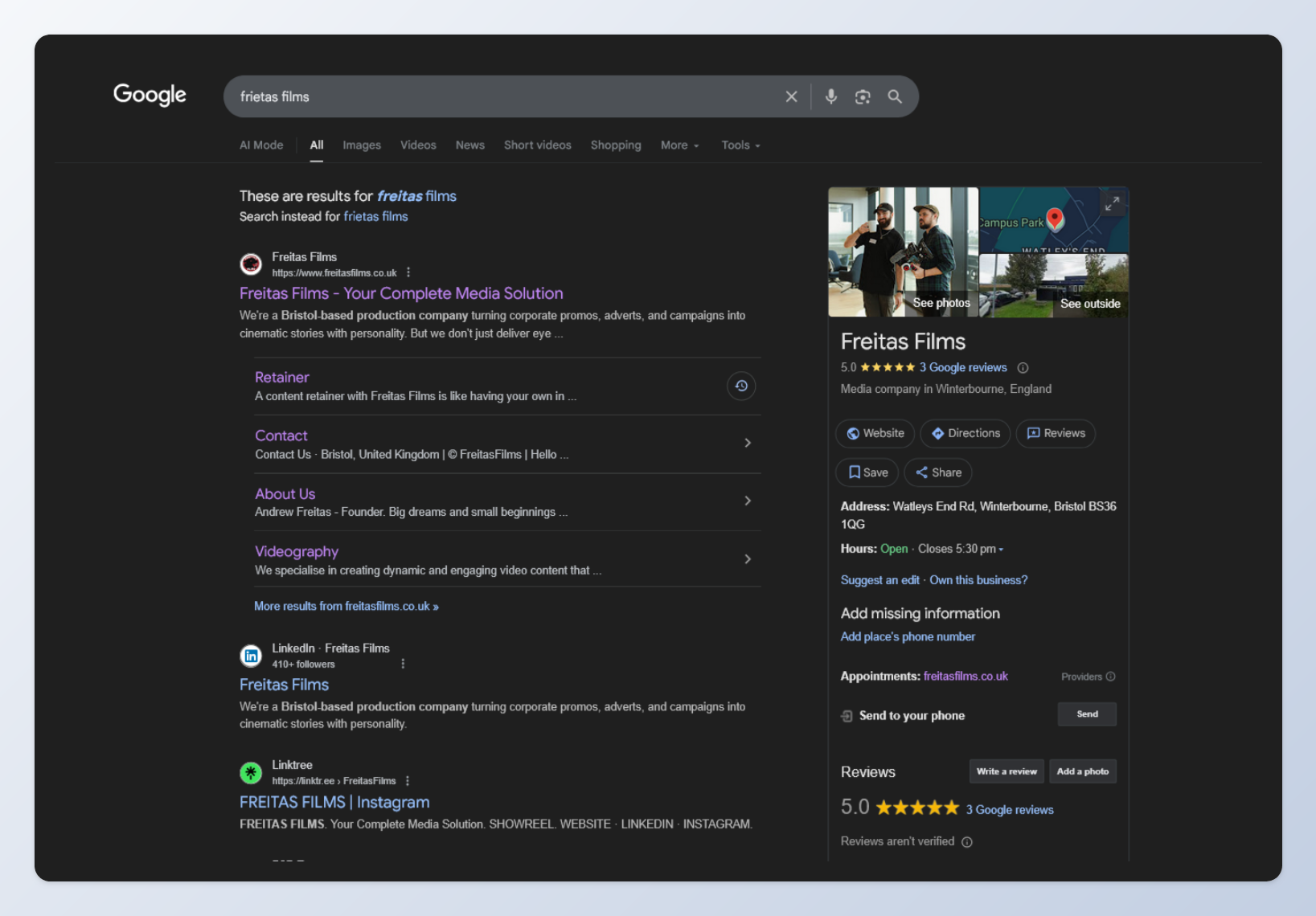Select the Images tab
Viewport: 1316px width, 916px height.
(x=362, y=145)
